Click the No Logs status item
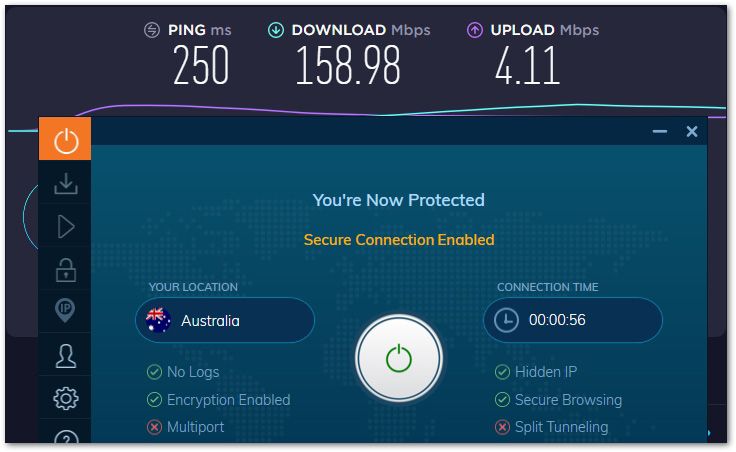736x452 pixels. point(183,372)
